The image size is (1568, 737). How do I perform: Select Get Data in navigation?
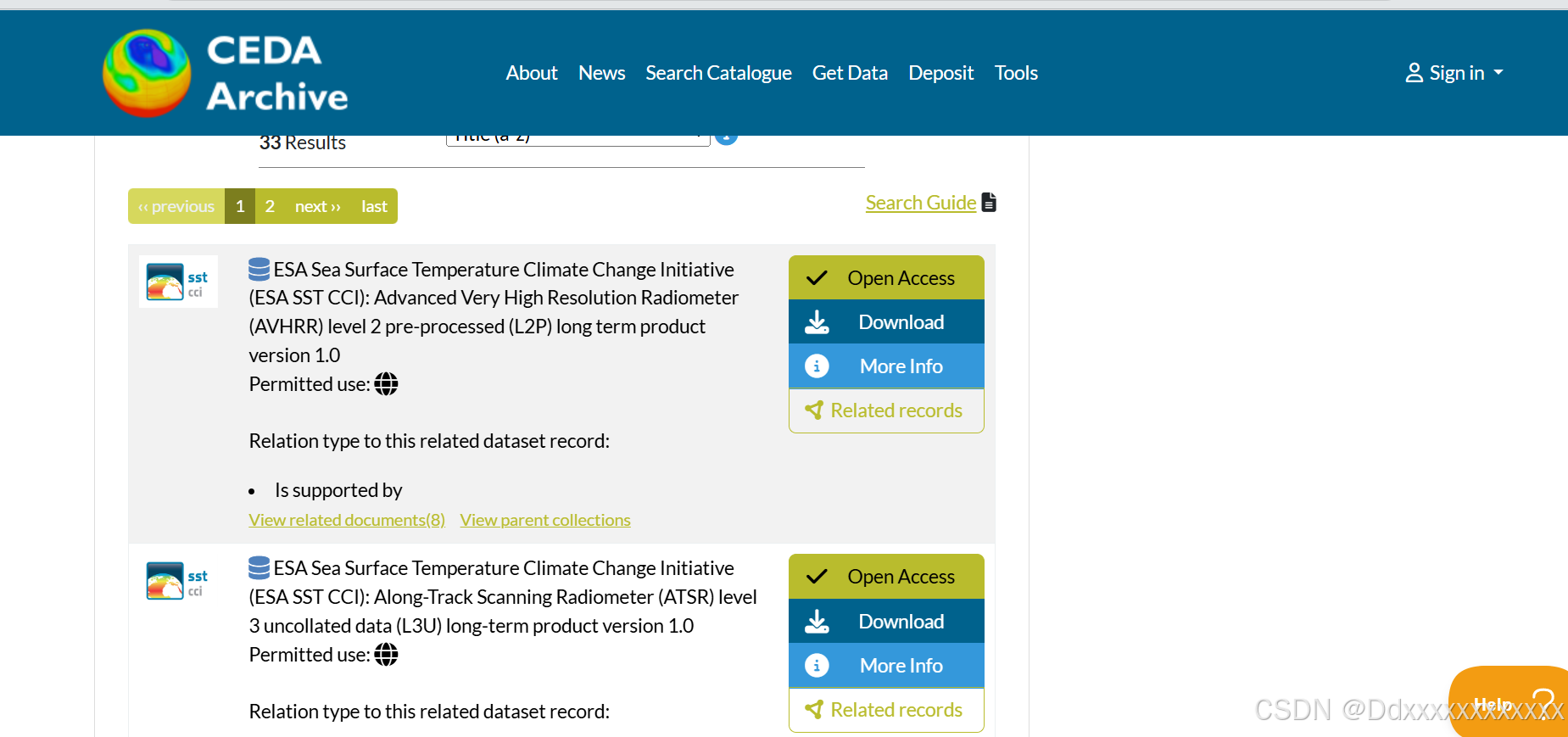coord(850,73)
